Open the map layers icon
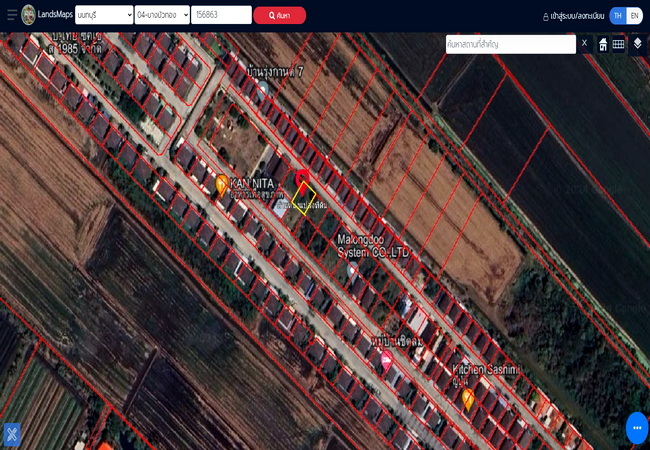Viewport: 650px width, 450px height. coord(638,43)
